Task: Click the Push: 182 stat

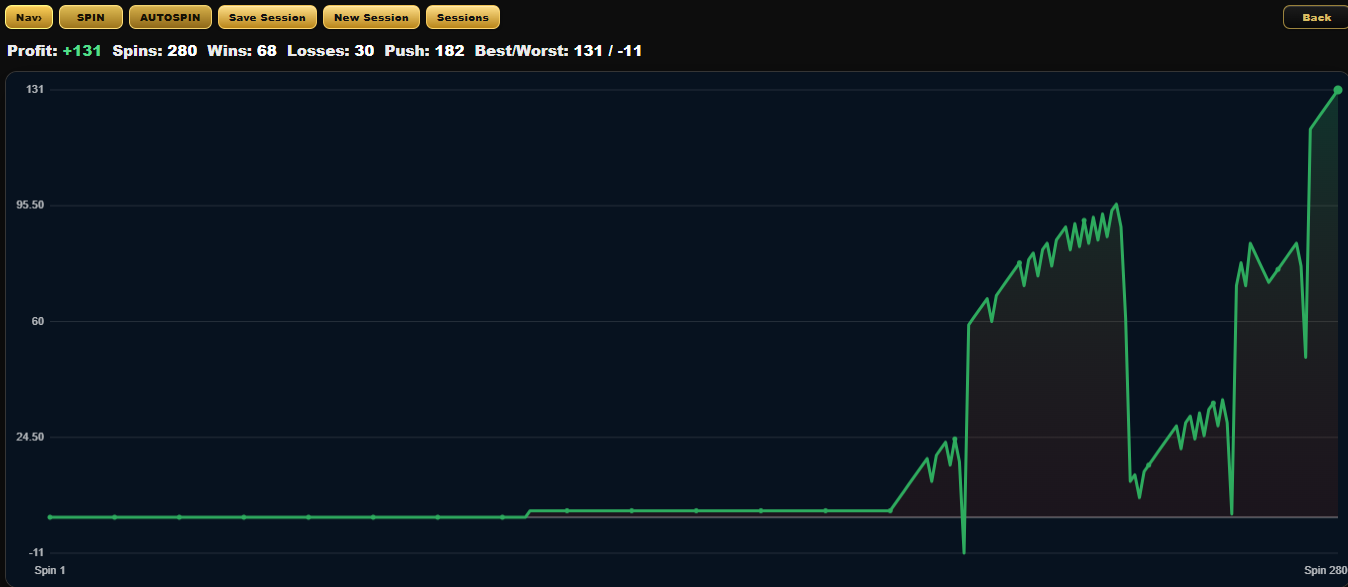Action: [x=425, y=50]
